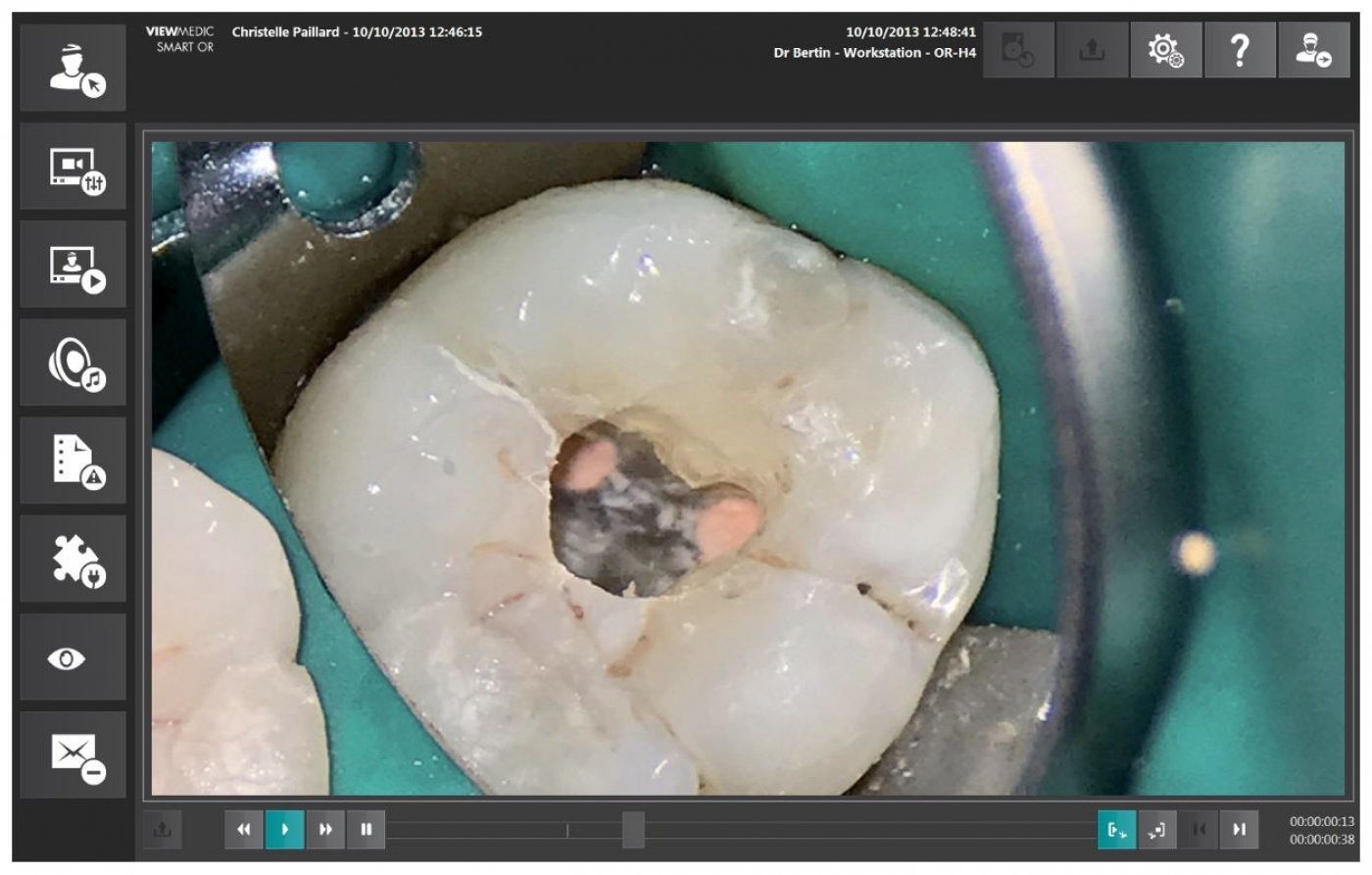Click the 10/10/2013 12:48:41 date text
Image resolution: width=1372 pixels, height=875 pixels.
click(910, 32)
